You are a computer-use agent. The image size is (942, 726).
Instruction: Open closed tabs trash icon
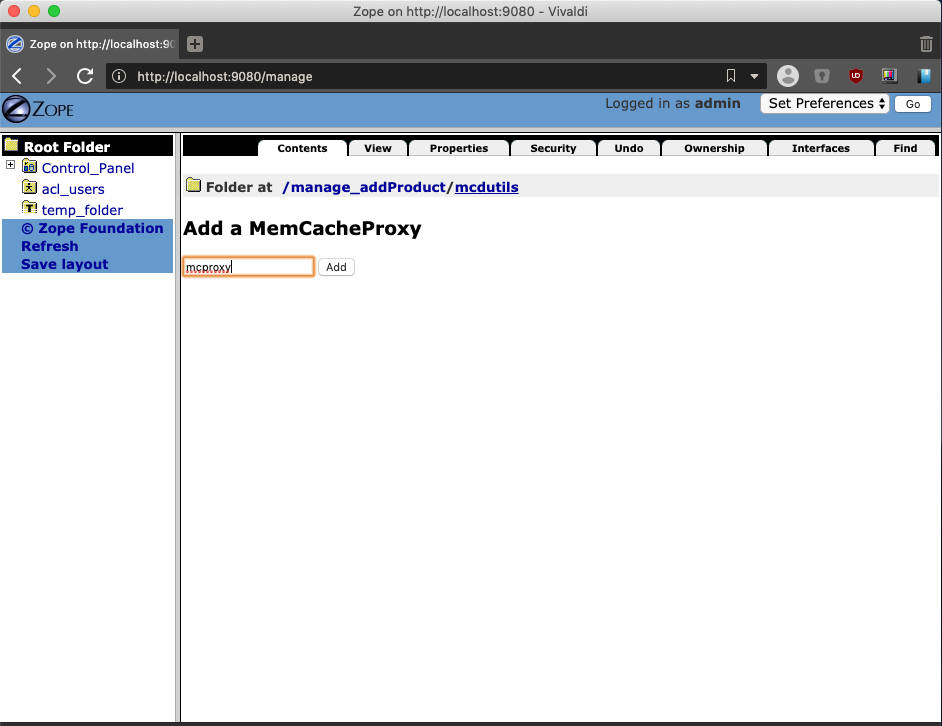pos(926,44)
